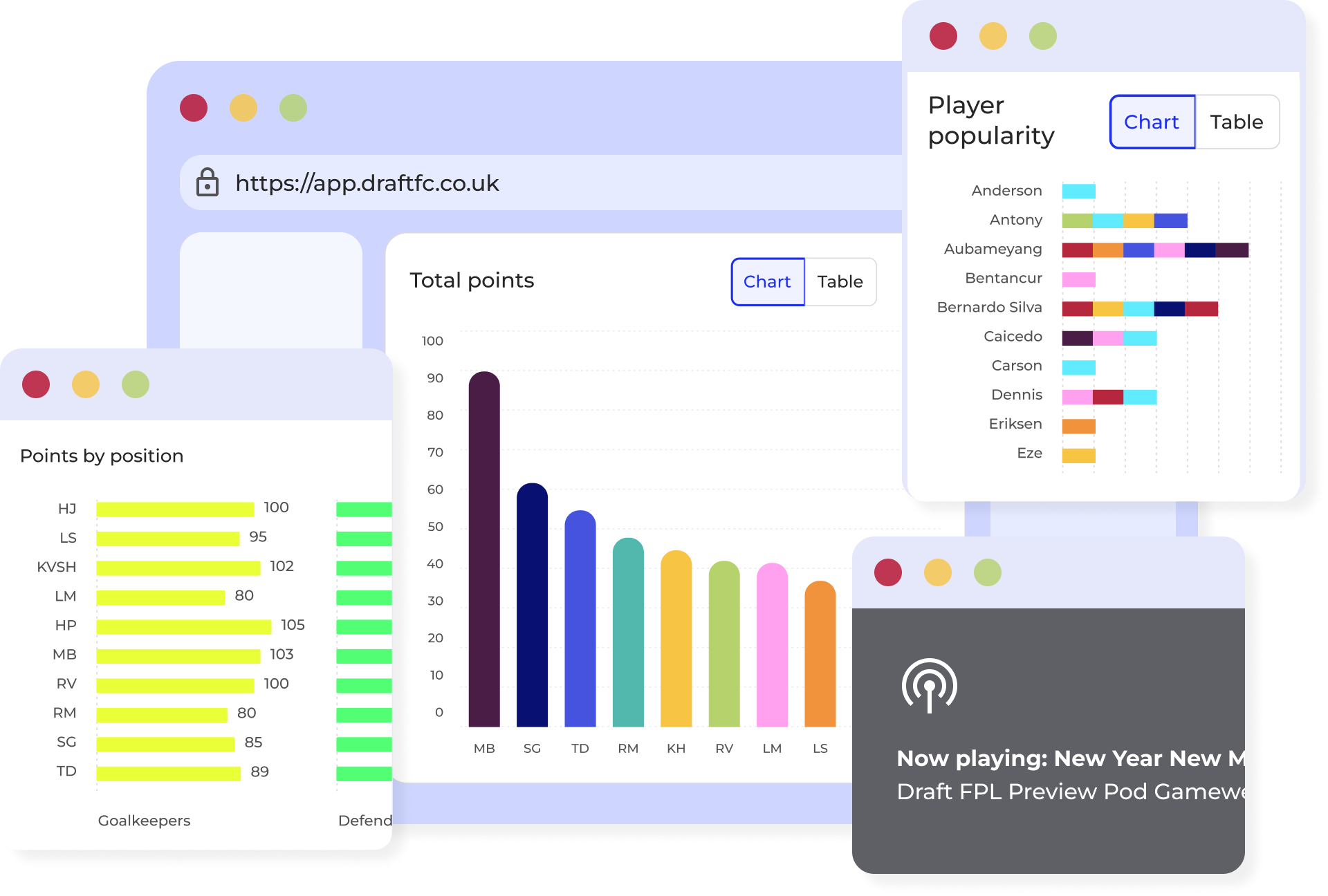Click Table tab in Total points section
Screen dimensions: 1328x896
pyautogui.click(x=841, y=282)
